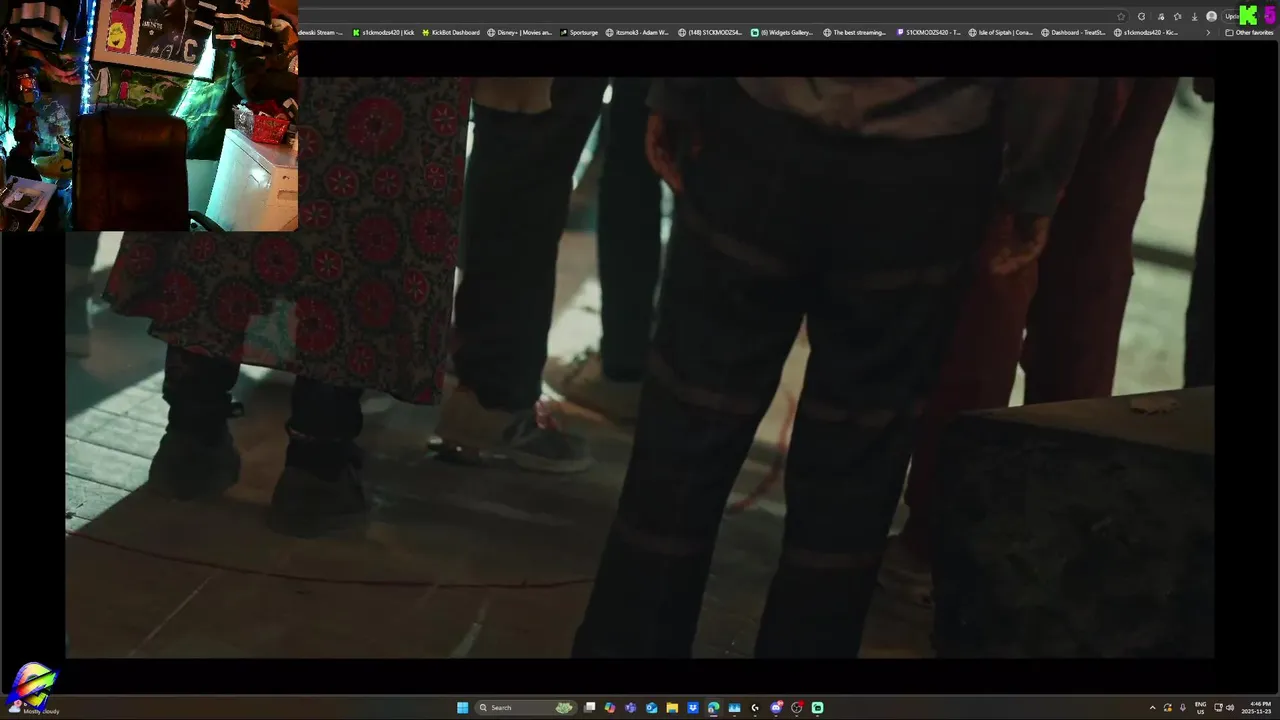Click the video playback area

click(640, 367)
